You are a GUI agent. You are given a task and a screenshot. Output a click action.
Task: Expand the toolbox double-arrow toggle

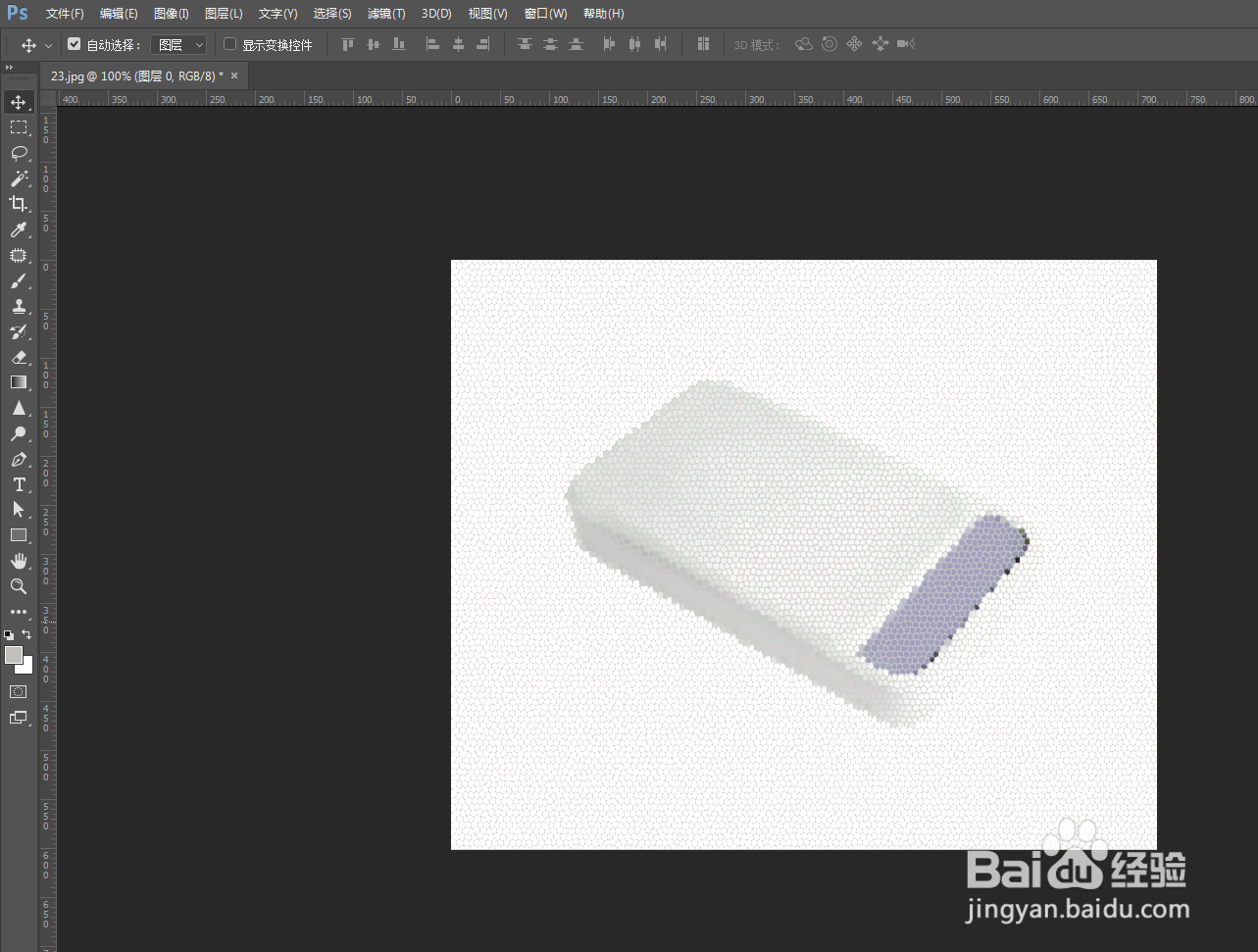9,68
